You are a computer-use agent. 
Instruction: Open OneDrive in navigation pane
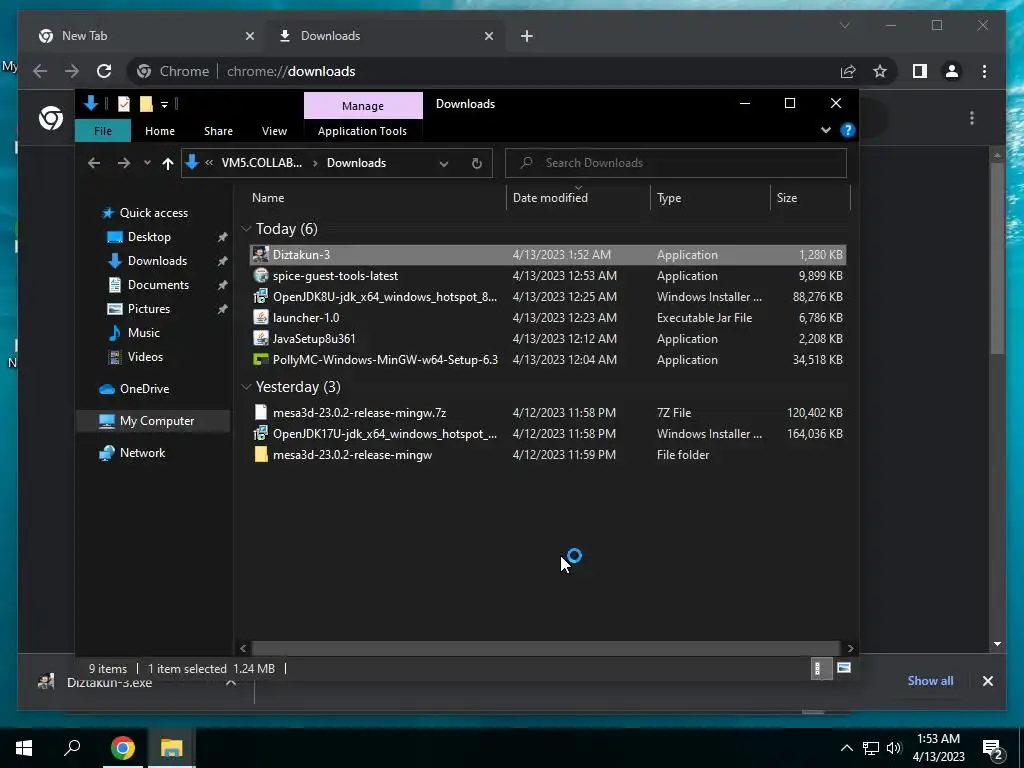144,389
